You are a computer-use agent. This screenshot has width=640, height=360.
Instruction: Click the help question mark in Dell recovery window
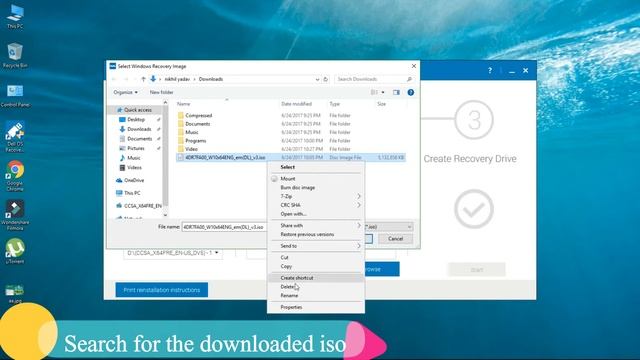pyautogui.click(x=490, y=71)
